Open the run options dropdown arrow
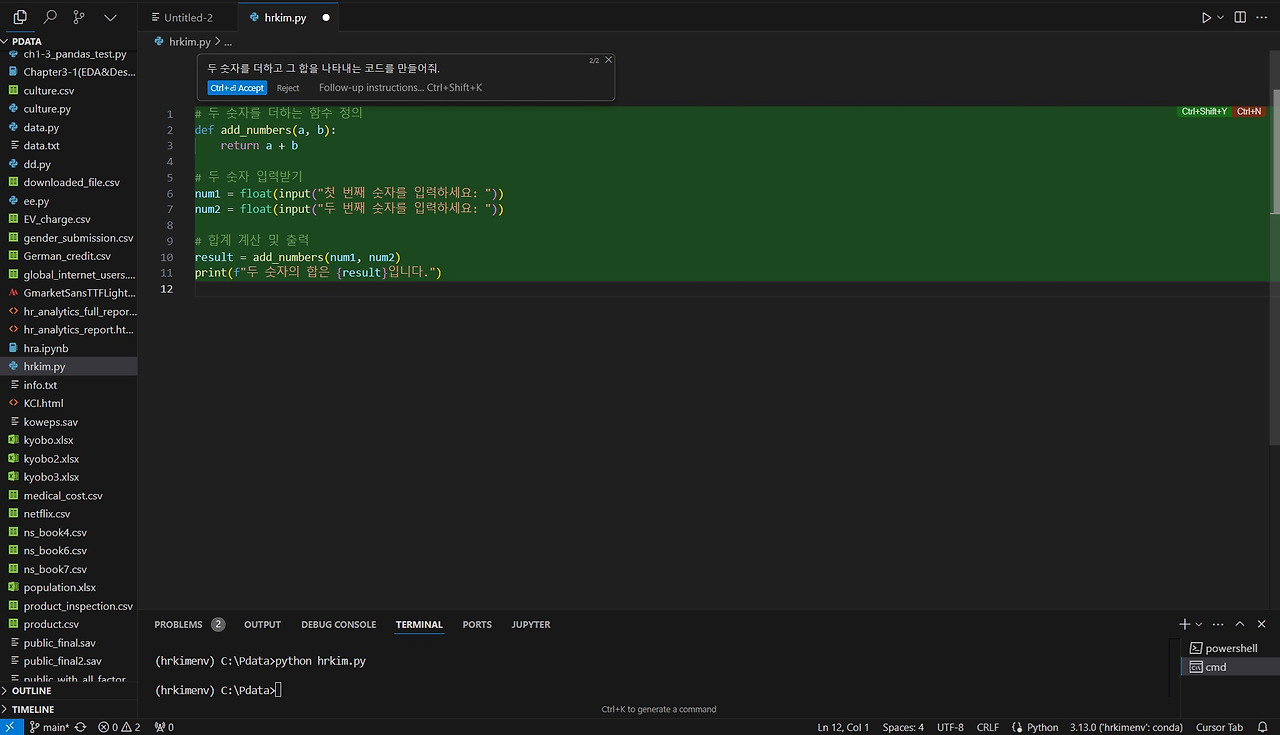This screenshot has width=1280, height=735. 1220,18
